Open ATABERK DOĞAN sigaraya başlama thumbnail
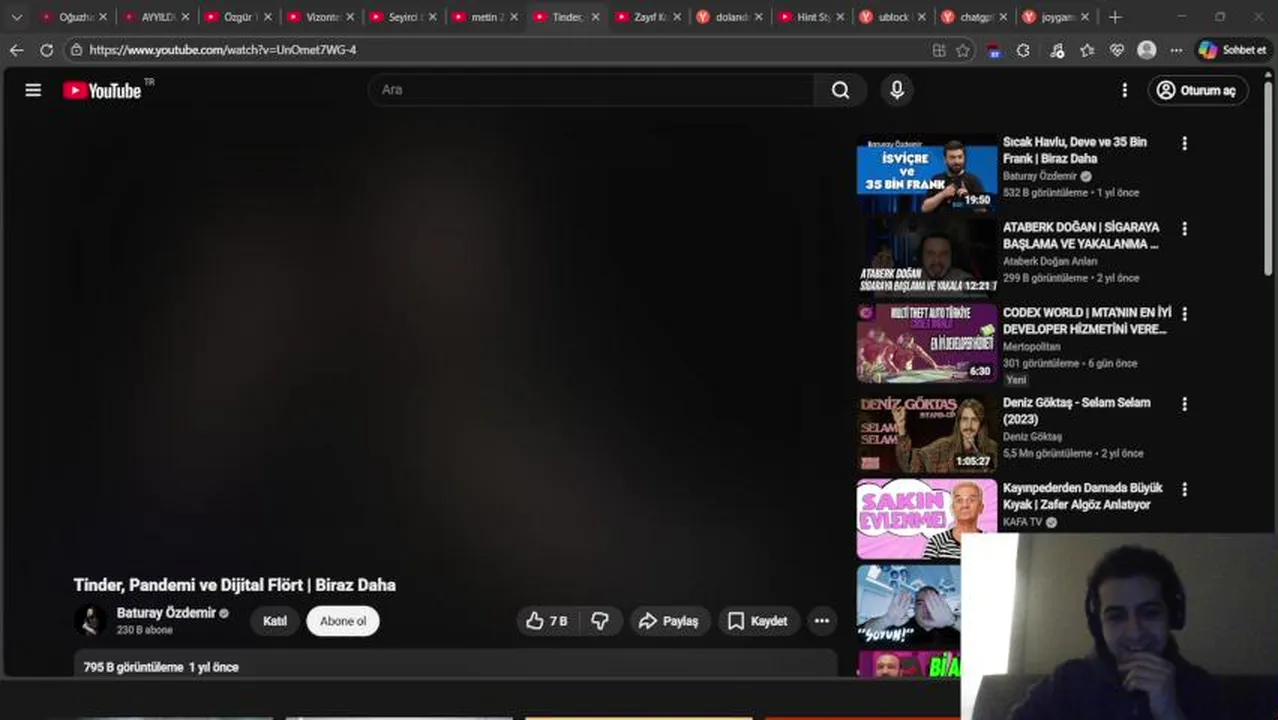The image size is (1278, 720). (x=927, y=257)
